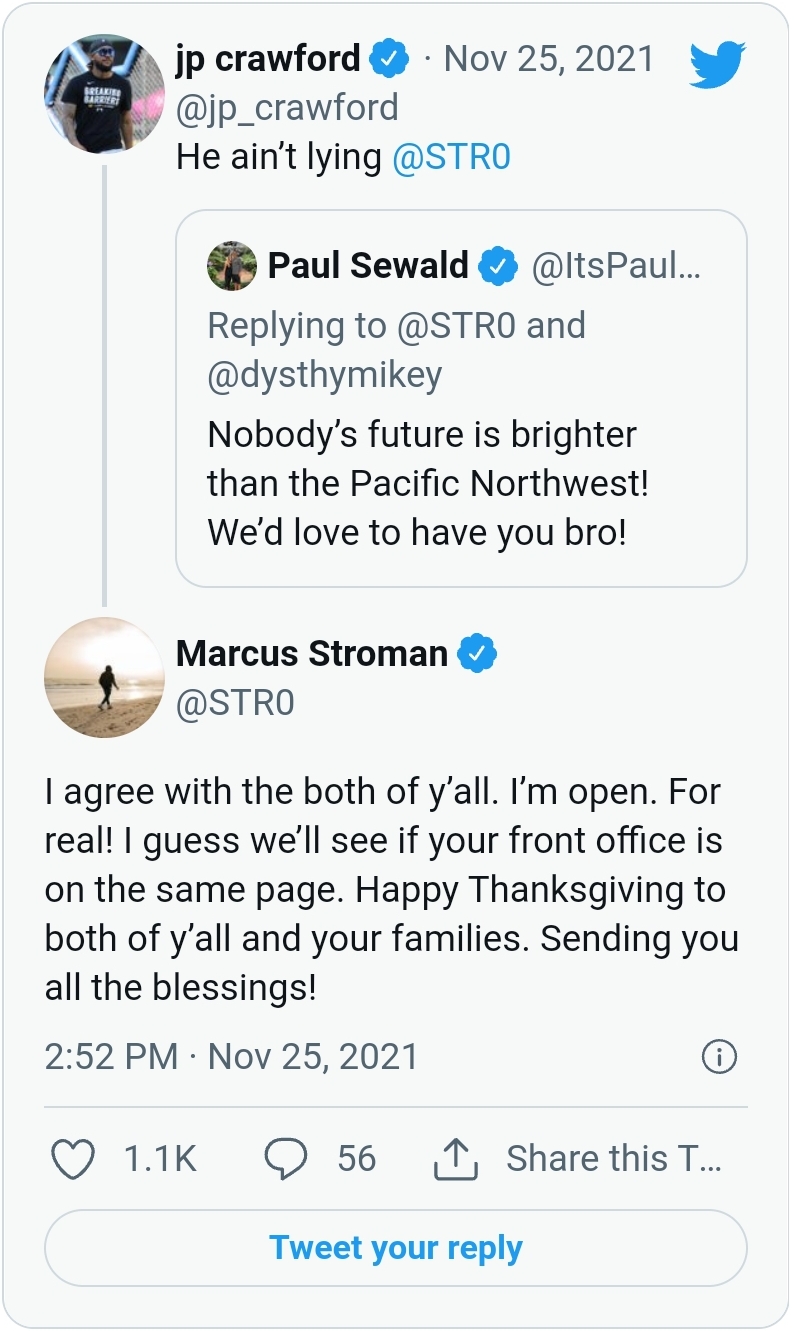This screenshot has height=1331, width=795.
Task: Click Paul Sewald's verified badge
Action: (x=497, y=266)
